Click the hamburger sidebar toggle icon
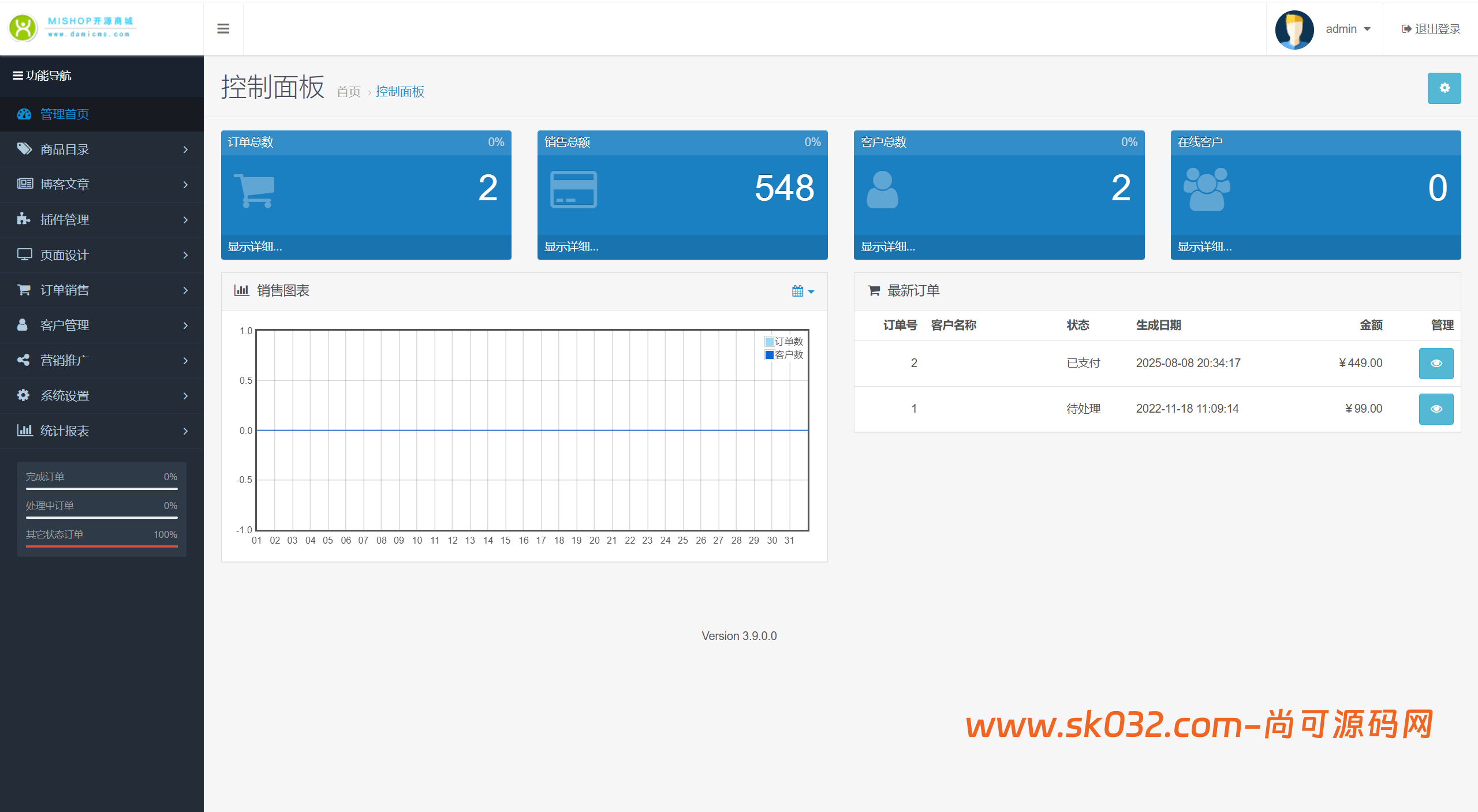Image resolution: width=1478 pixels, height=812 pixels. click(x=223, y=29)
